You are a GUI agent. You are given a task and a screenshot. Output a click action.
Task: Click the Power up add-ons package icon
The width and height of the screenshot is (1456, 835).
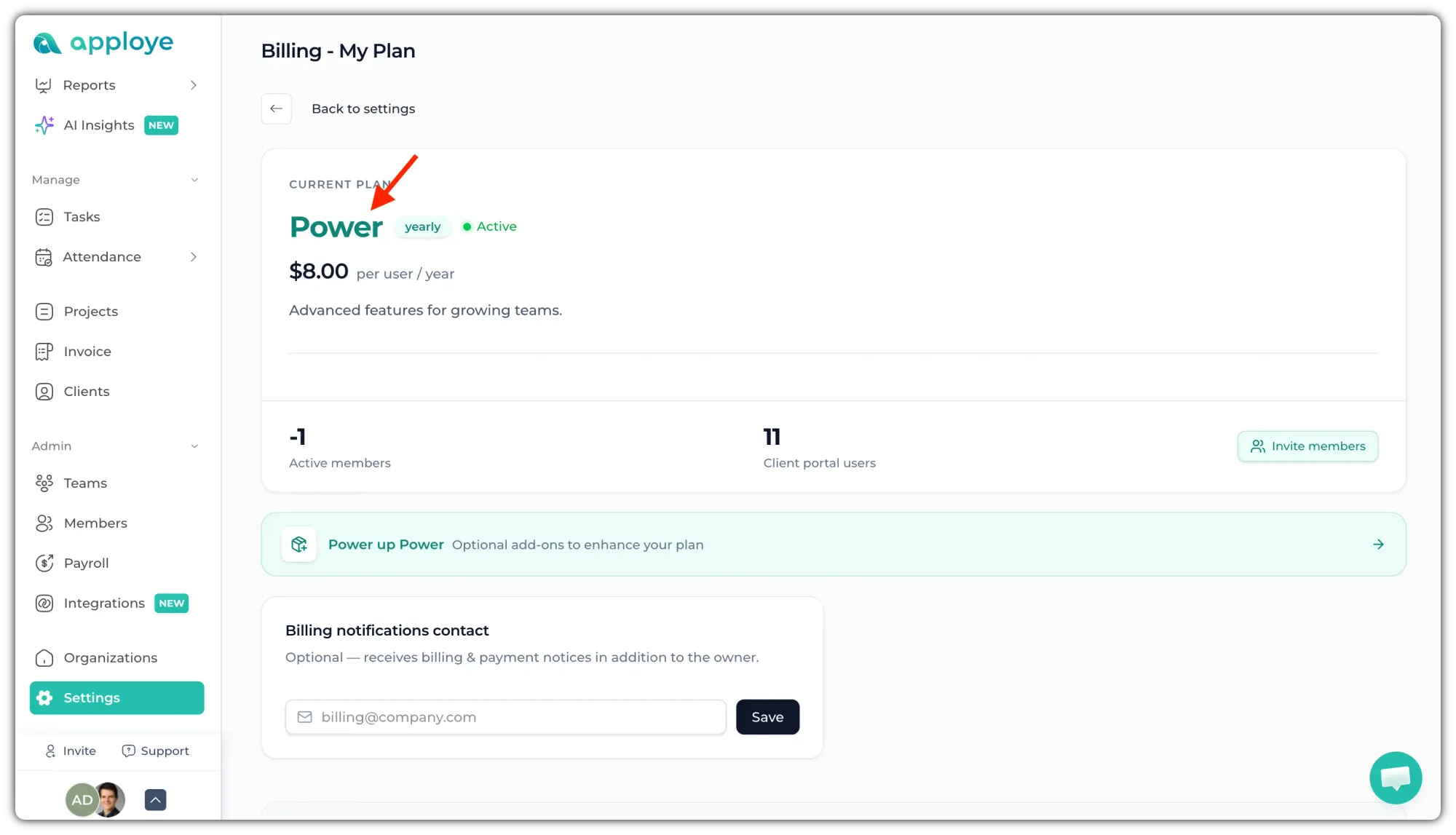(299, 545)
